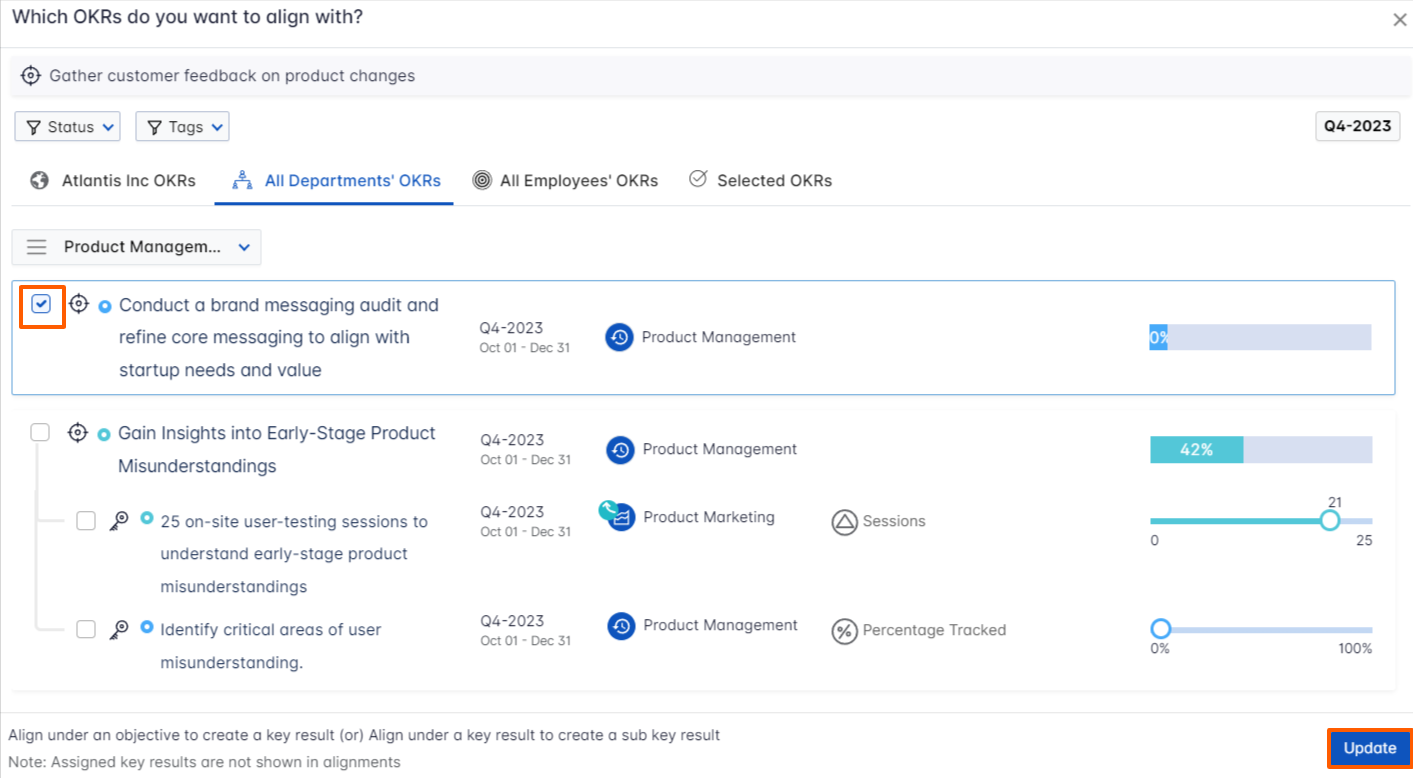1413x778 pixels.
Task: Open the Tags filter dropdown
Action: coord(182,127)
